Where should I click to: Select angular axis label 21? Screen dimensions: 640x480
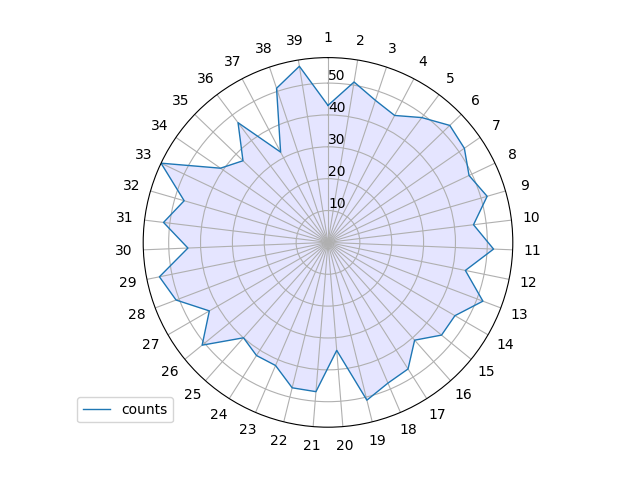[x=311, y=445]
